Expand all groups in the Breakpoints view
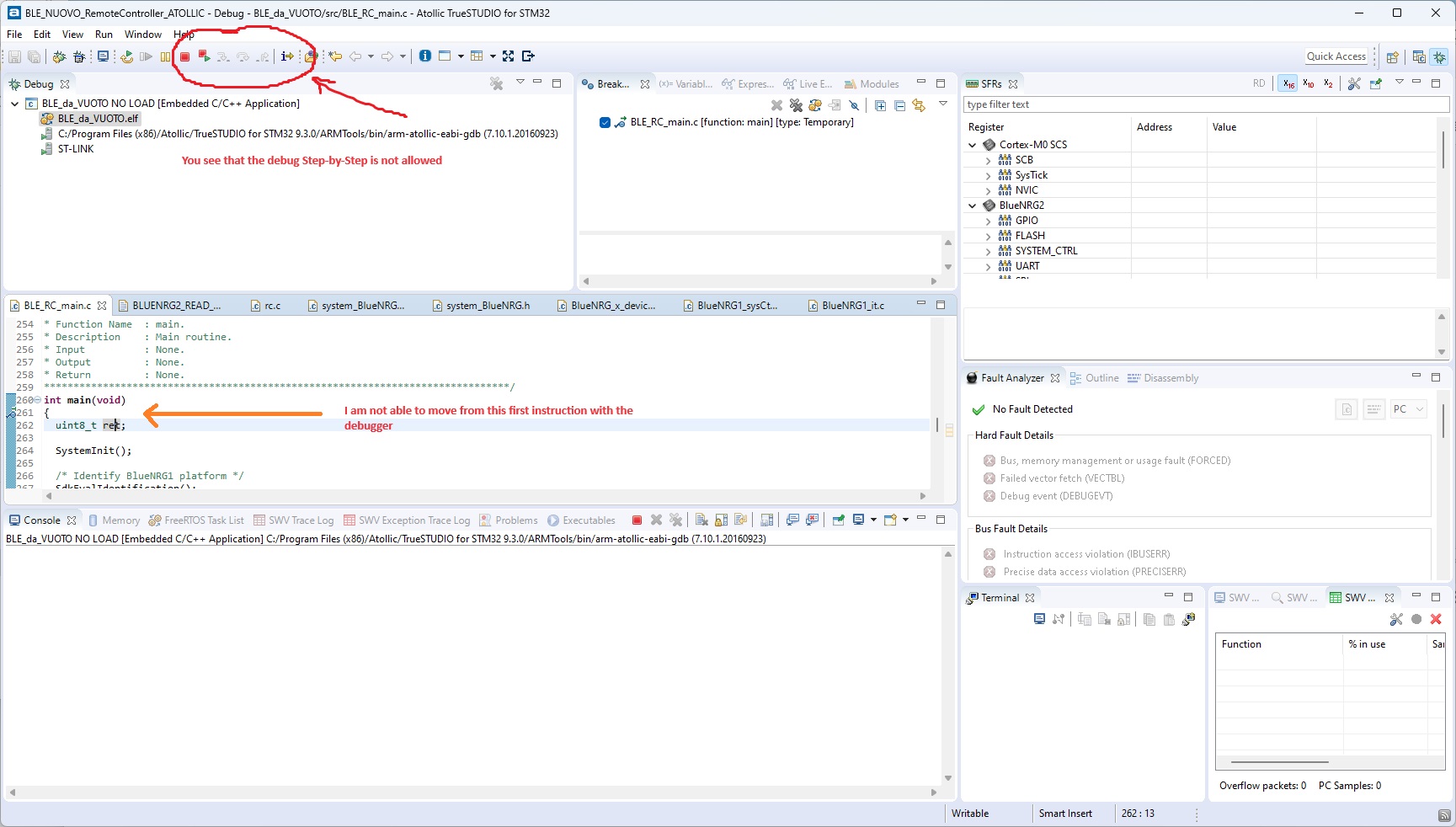This screenshot has width=1456, height=827. click(x=881, y=105)
